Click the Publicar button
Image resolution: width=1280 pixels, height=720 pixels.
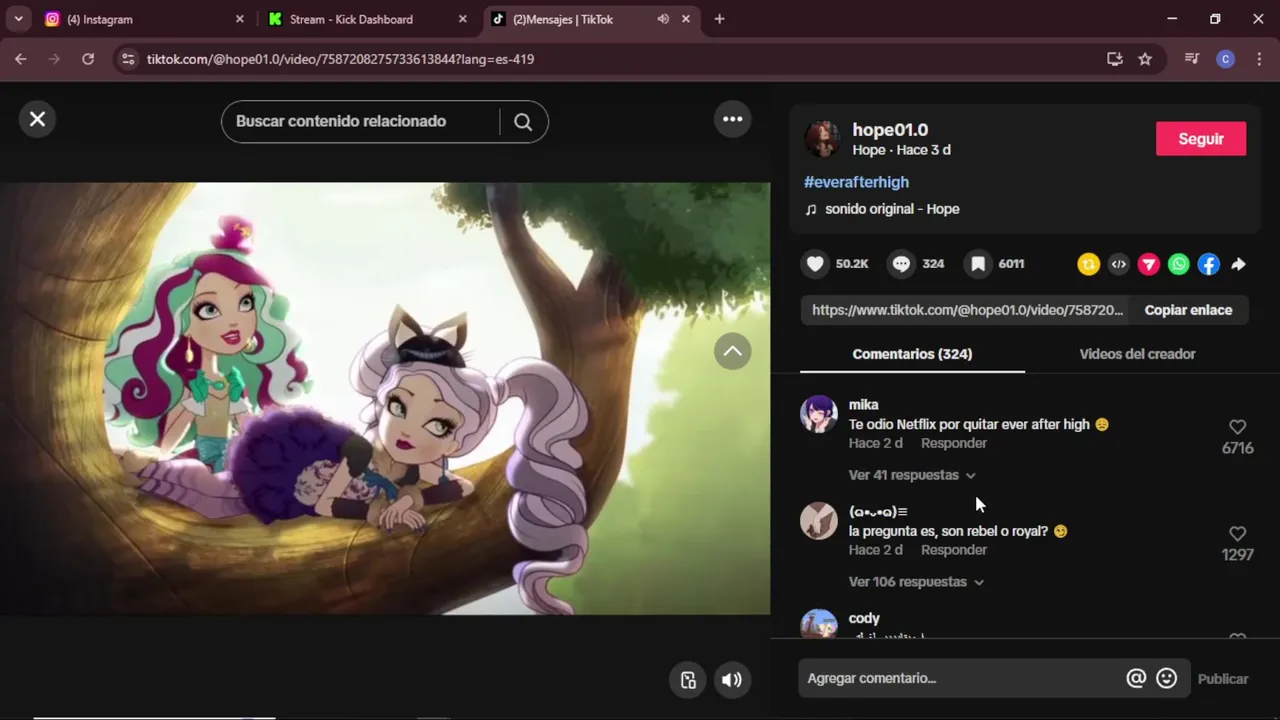(x=1223, y=679)
